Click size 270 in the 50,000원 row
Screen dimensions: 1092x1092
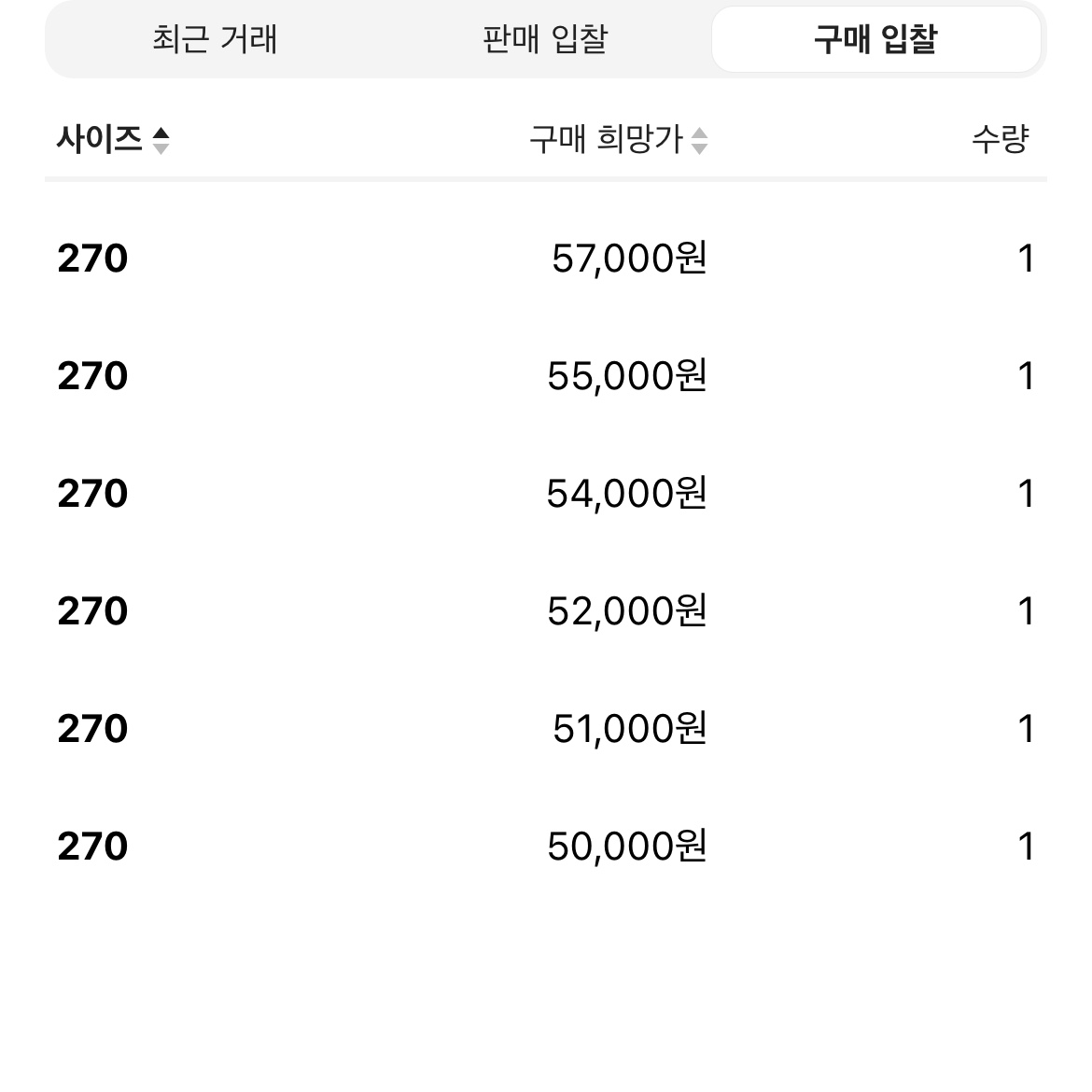92,847
